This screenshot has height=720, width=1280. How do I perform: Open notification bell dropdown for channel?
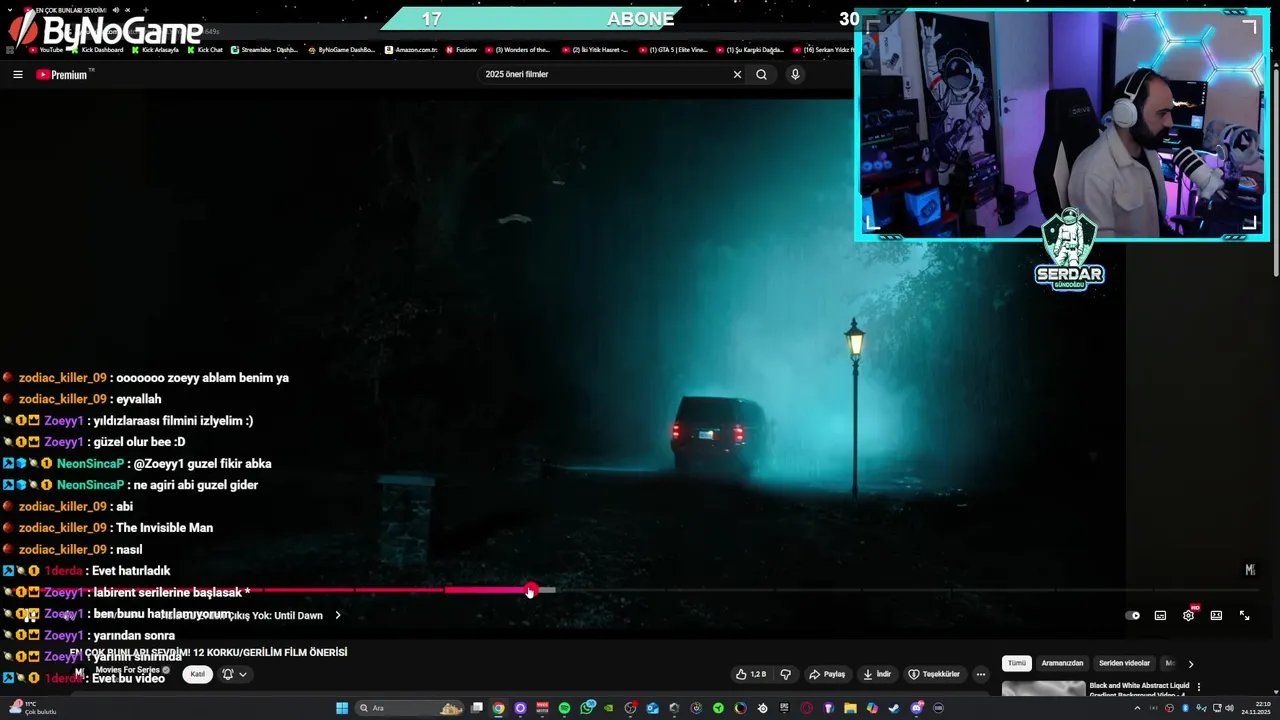click(x=234, y=674)
